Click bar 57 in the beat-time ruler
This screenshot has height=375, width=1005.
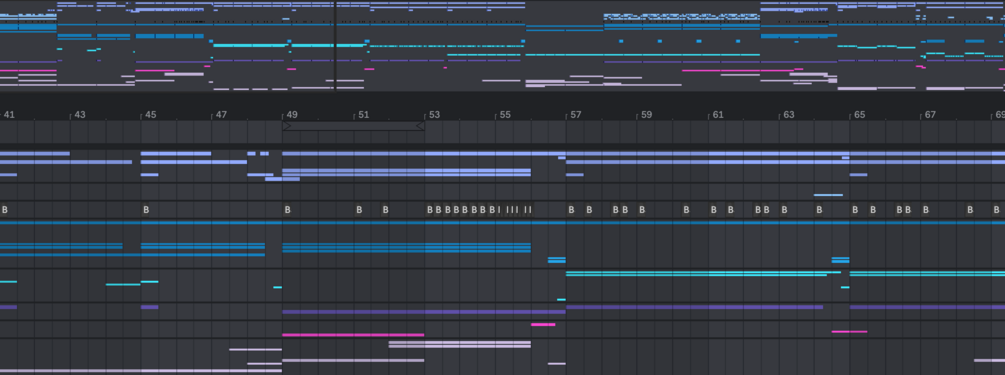[576, 115]
